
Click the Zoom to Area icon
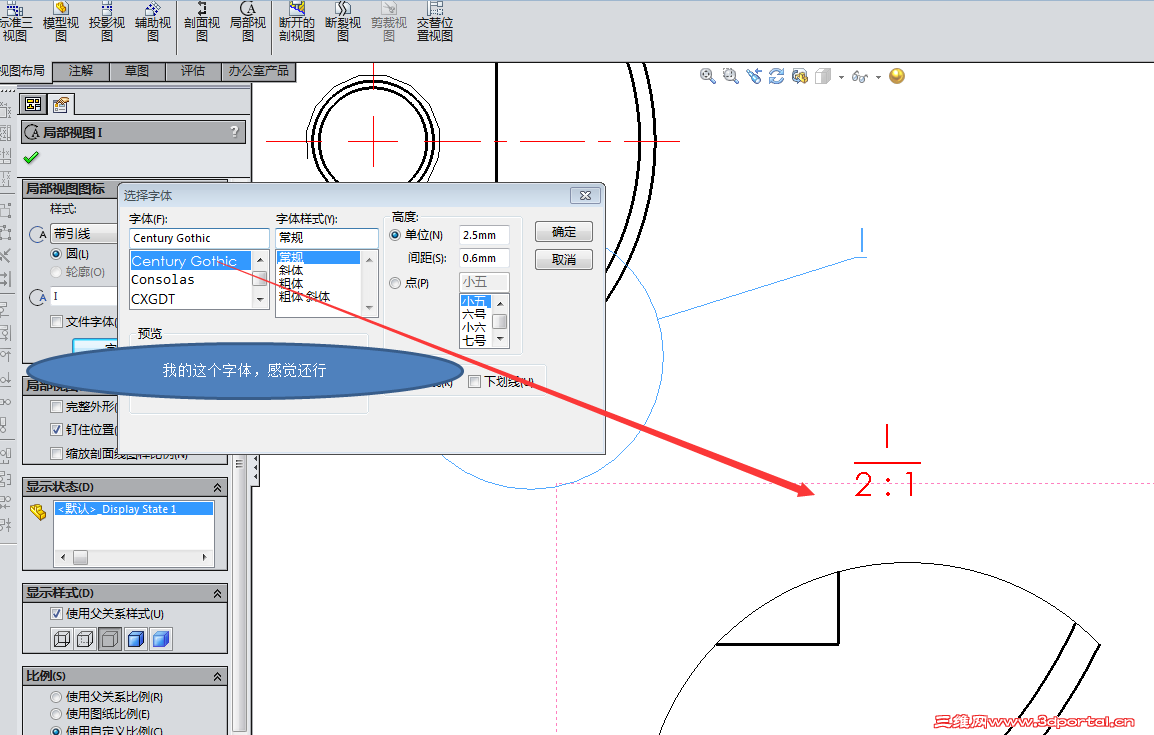(730, 76)
